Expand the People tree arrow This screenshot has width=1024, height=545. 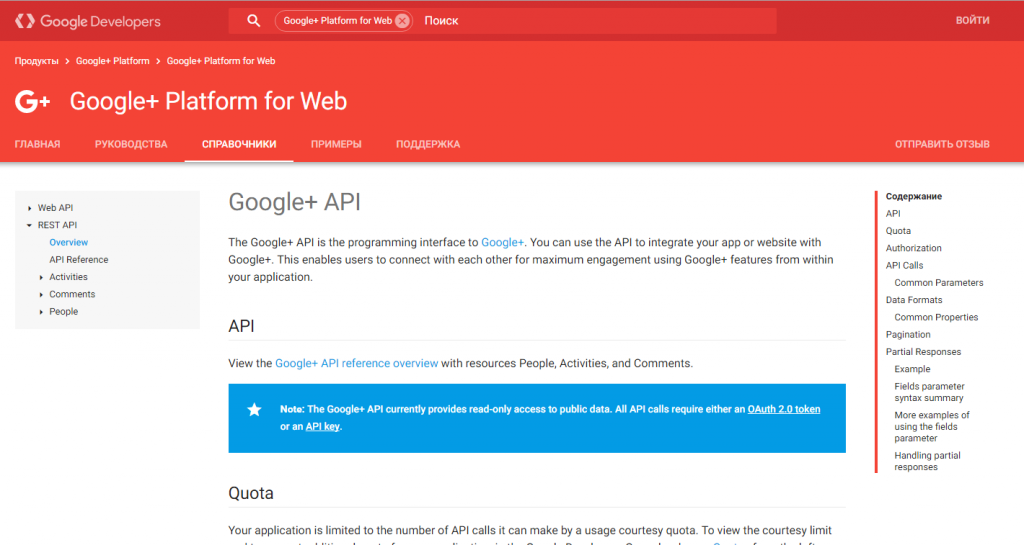click(41, 312)
